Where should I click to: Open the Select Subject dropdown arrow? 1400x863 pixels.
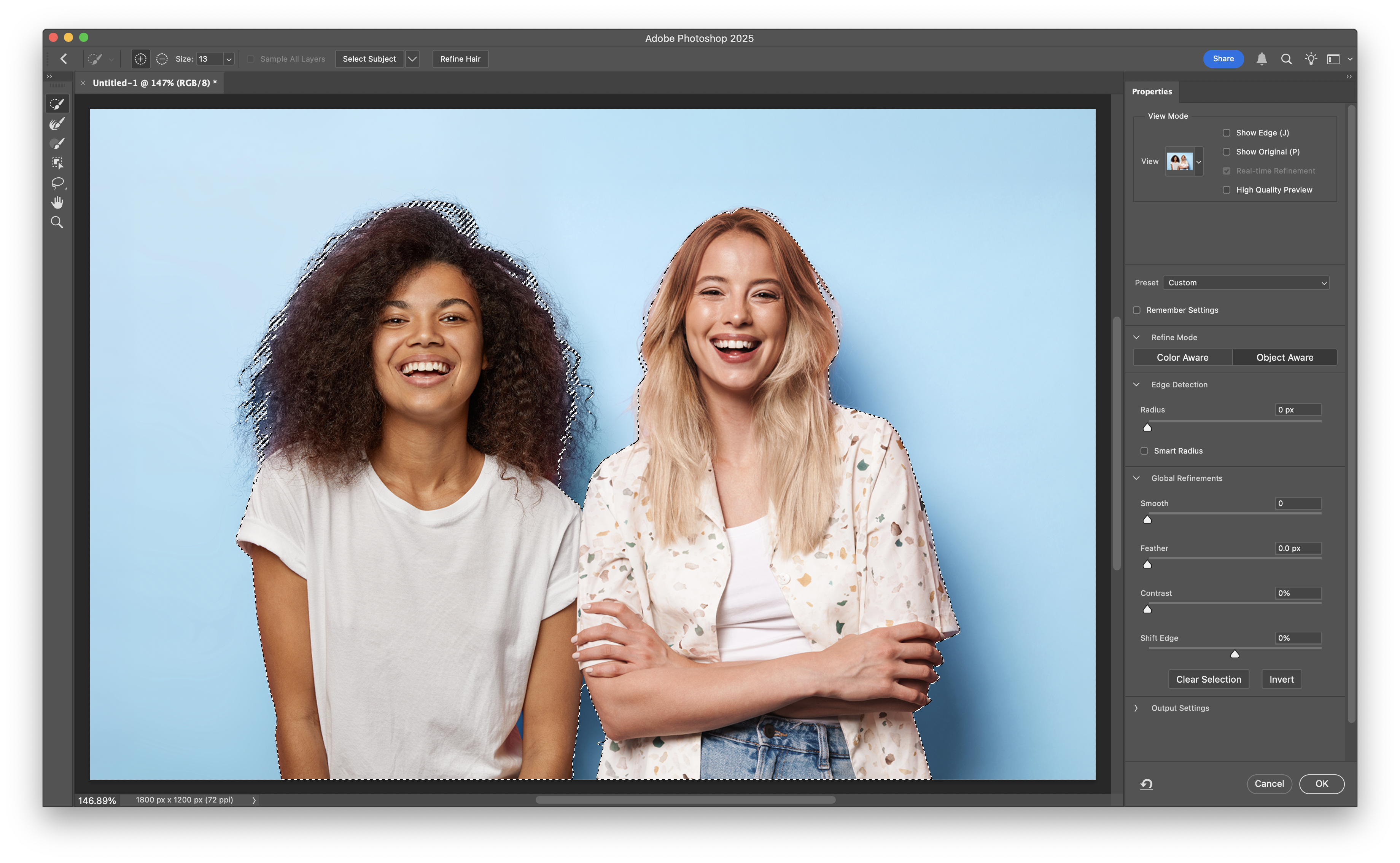412,59
